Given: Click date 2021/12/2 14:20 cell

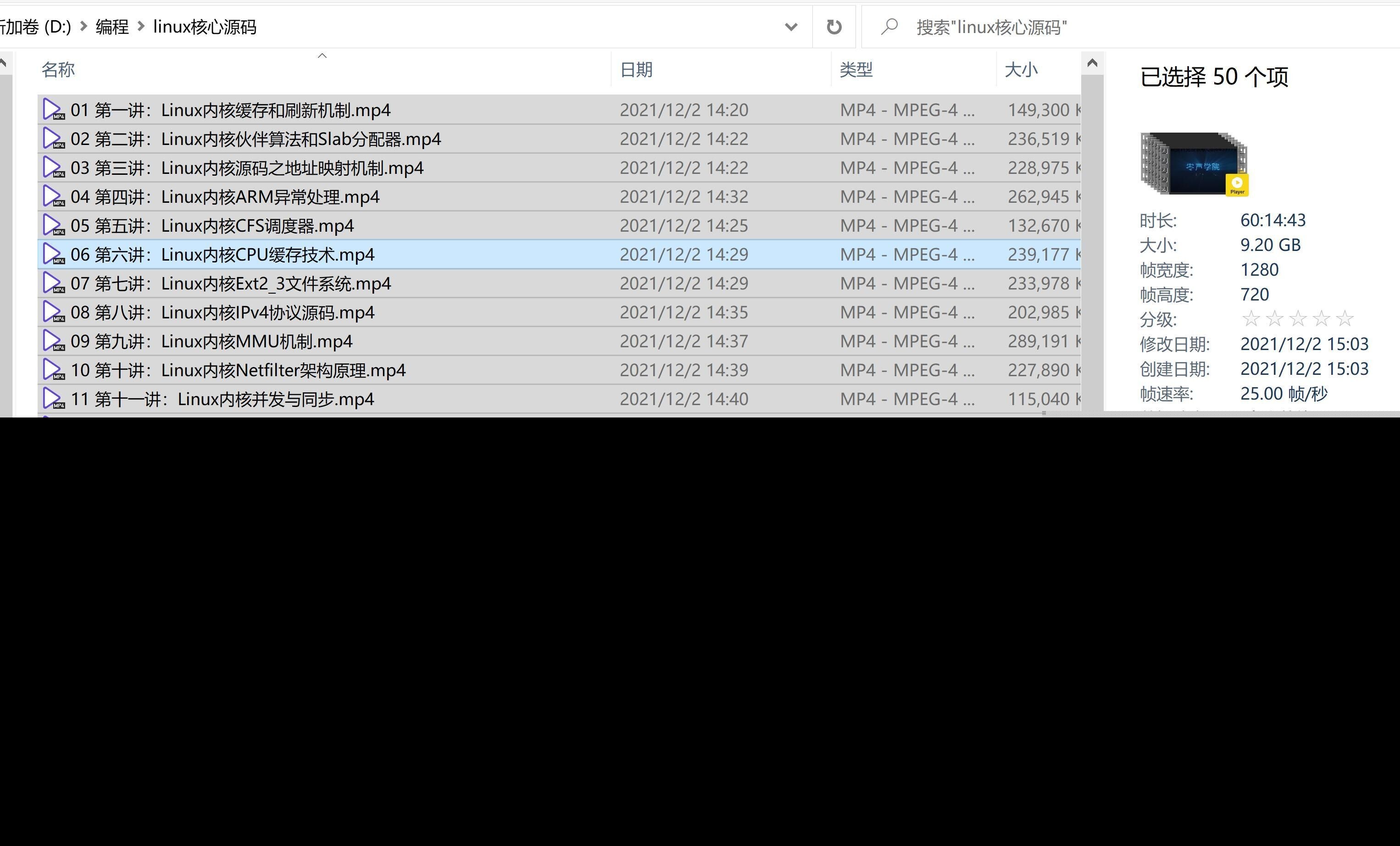Looking at the screenshot, I should 684,110.
